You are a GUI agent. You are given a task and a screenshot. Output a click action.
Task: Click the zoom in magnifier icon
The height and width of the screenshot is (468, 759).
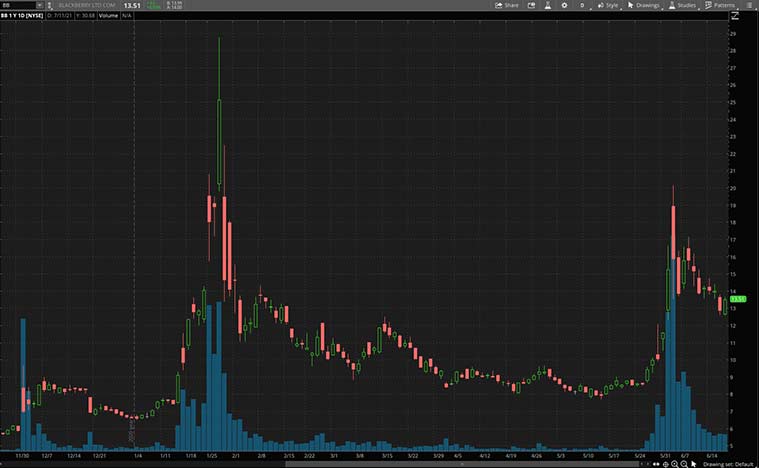[x=675, y=464]
